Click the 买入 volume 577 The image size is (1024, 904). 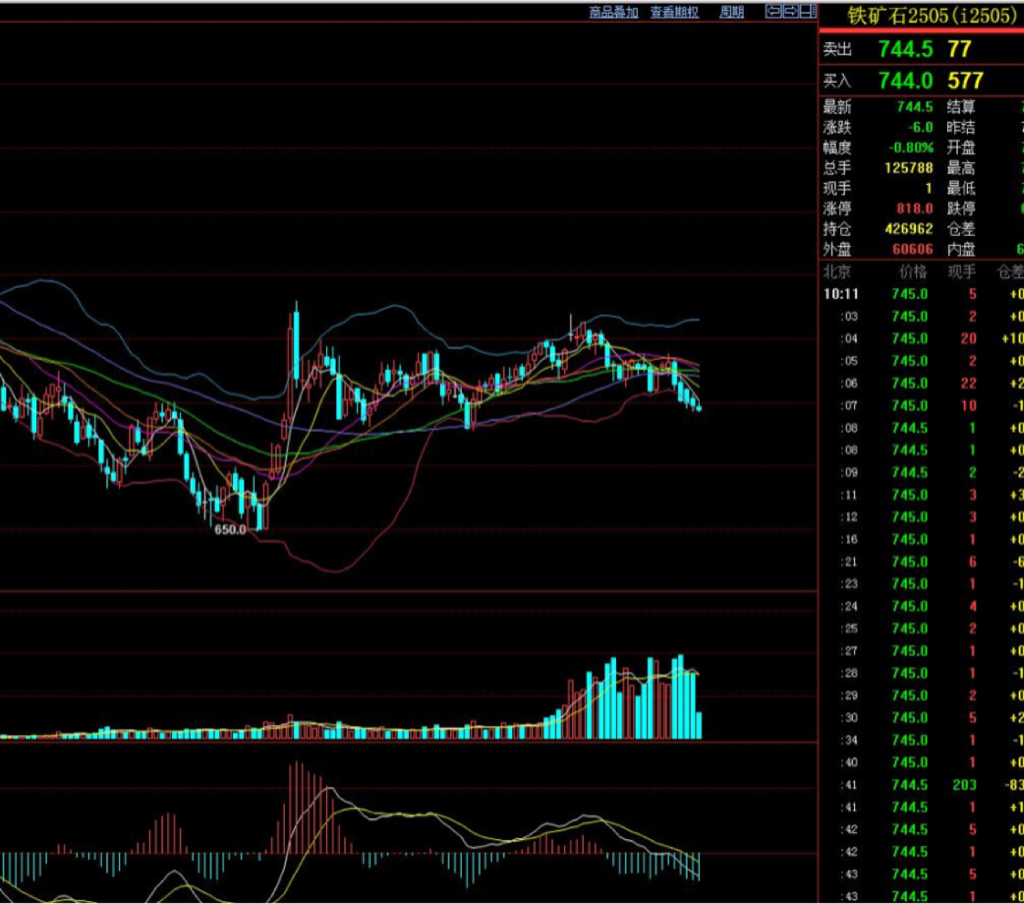pyautogui.click(x=965, y=81)
